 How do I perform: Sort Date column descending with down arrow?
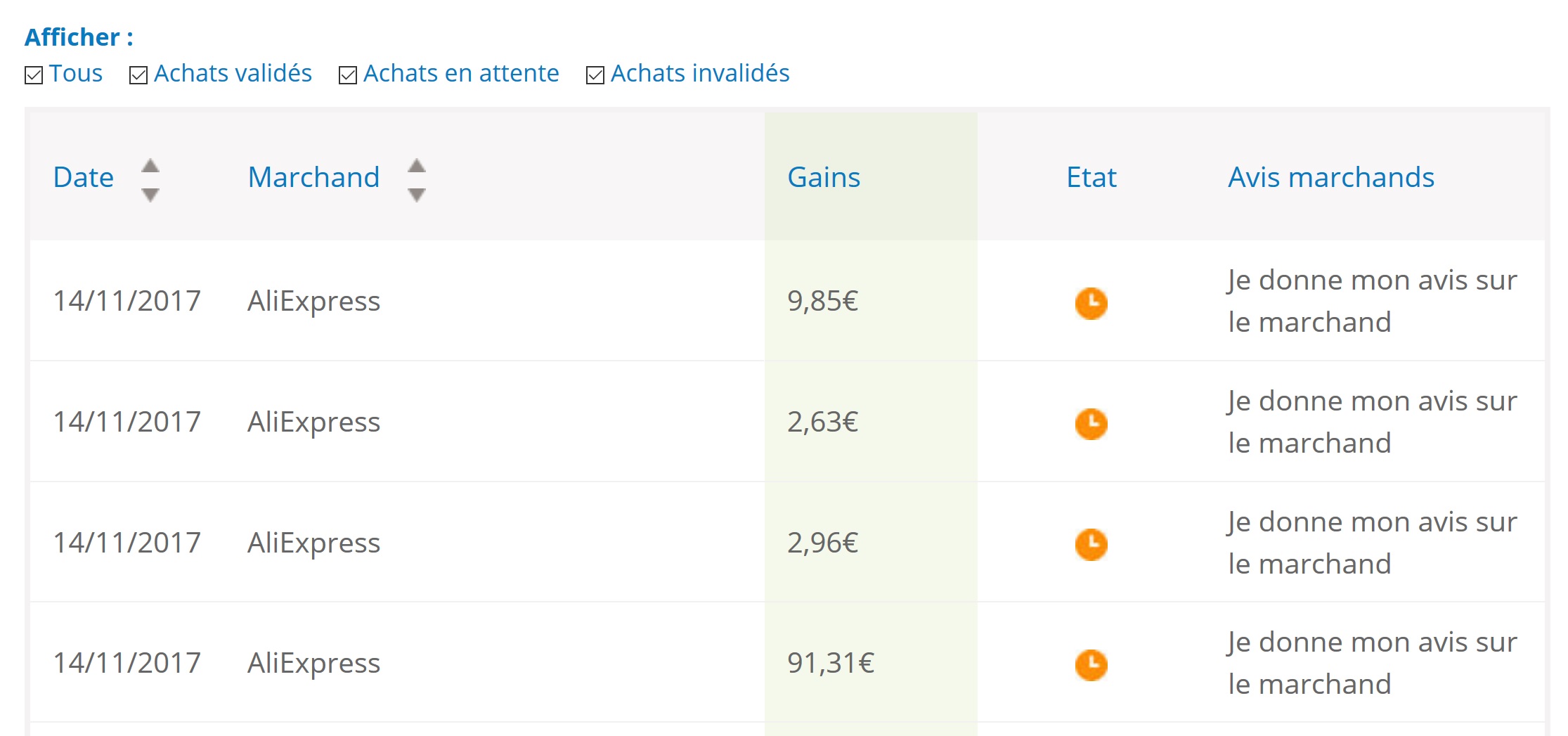click(150, 195)
